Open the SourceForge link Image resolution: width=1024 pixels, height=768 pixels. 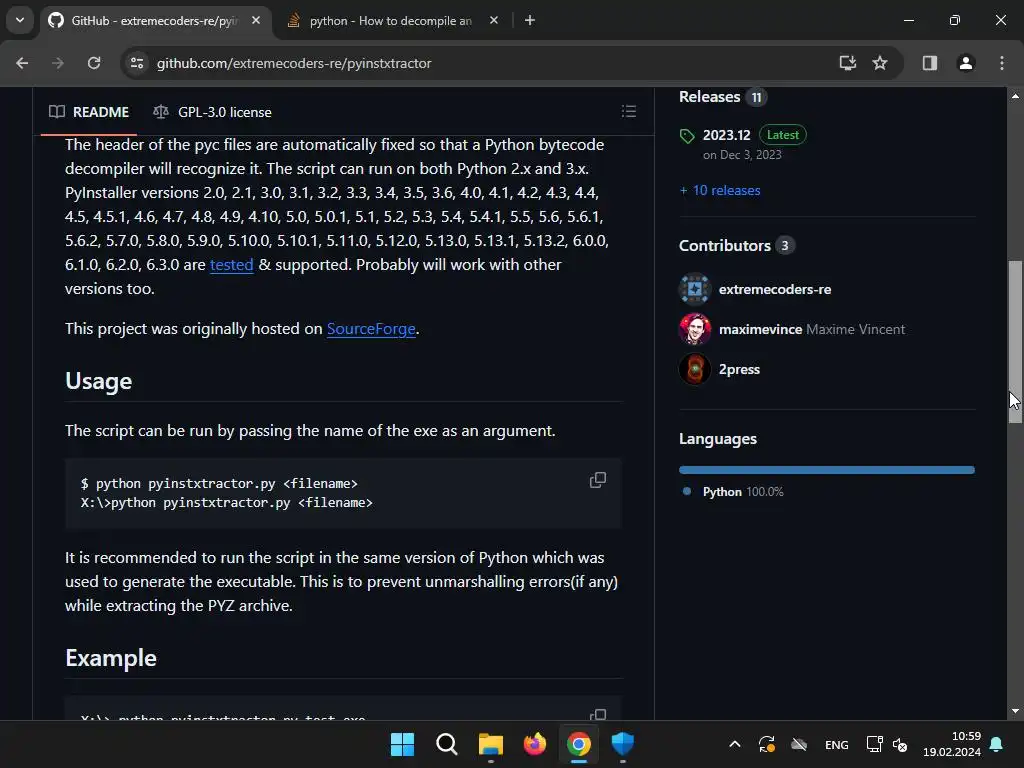tap(371, 328)
